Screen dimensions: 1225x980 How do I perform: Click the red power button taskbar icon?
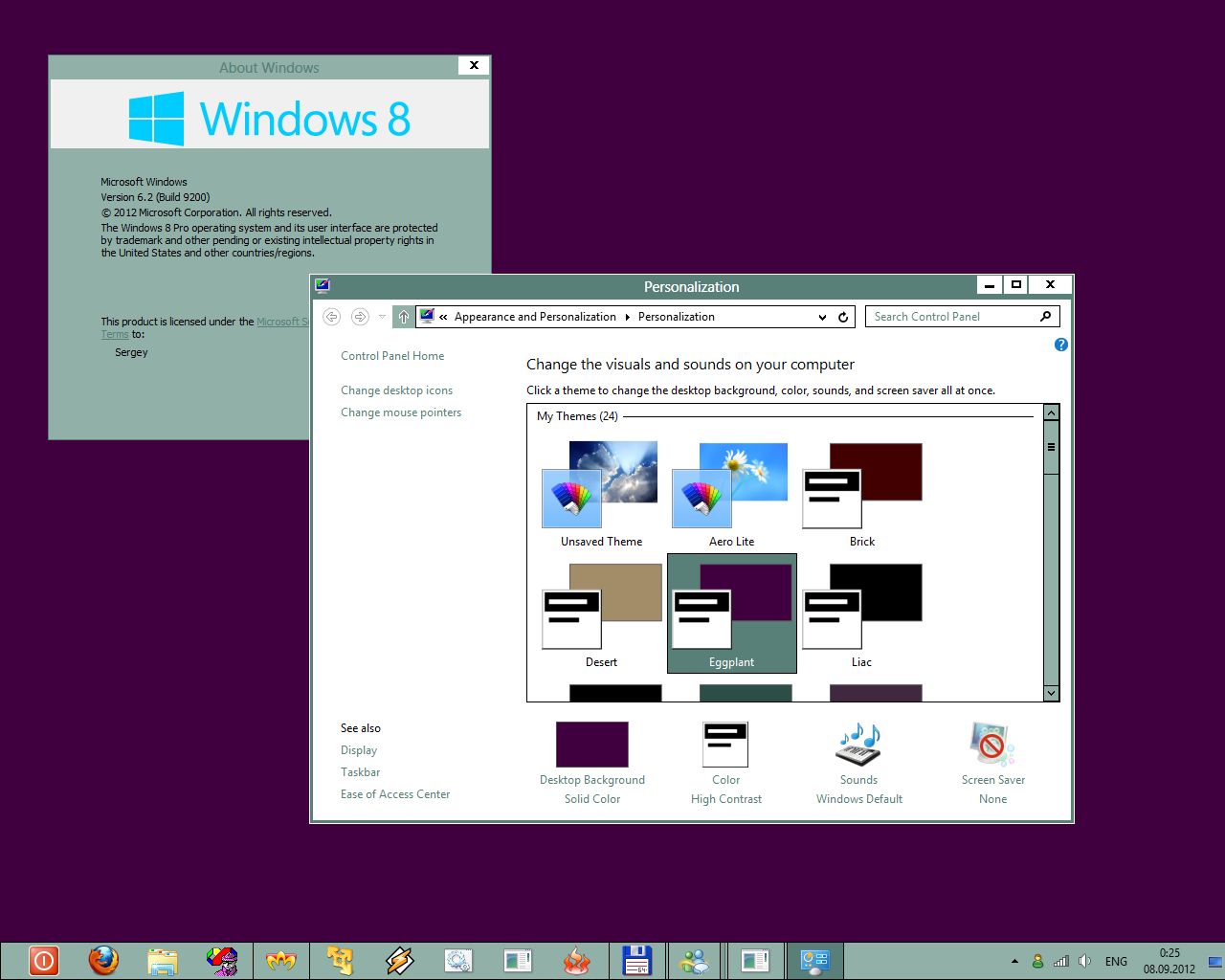click(x=43, y=960)
